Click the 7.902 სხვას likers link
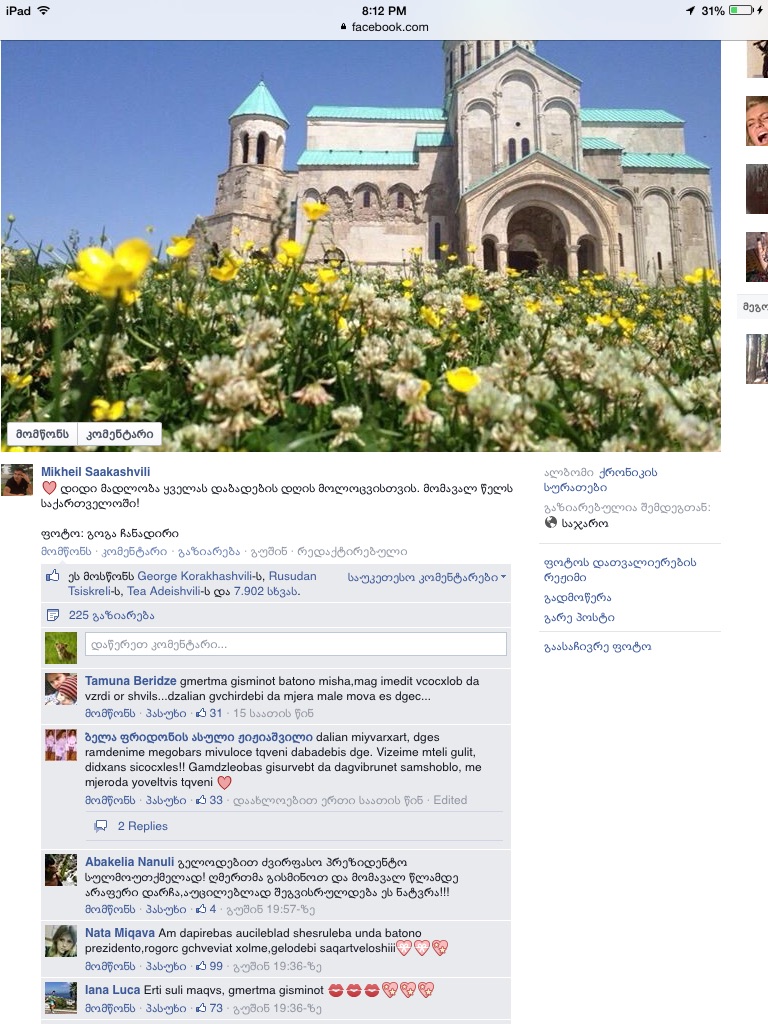768x1024 pixels. coord(266,591)
